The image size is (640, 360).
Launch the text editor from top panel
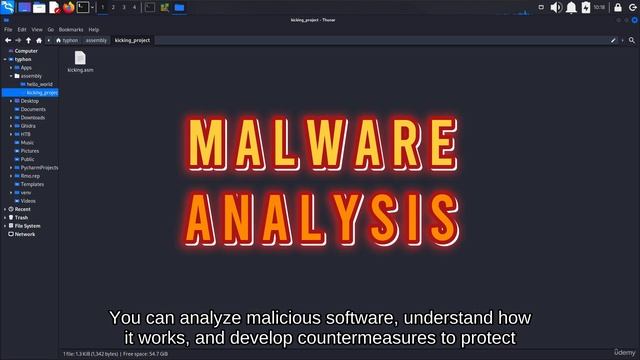pyautogui.click(x=54, y=7)
